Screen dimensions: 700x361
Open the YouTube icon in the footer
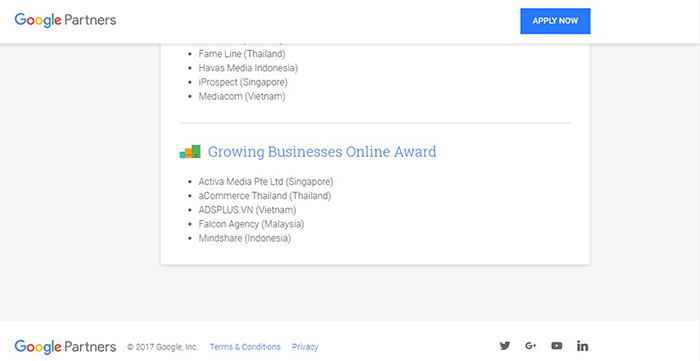[x=556, y=346]
